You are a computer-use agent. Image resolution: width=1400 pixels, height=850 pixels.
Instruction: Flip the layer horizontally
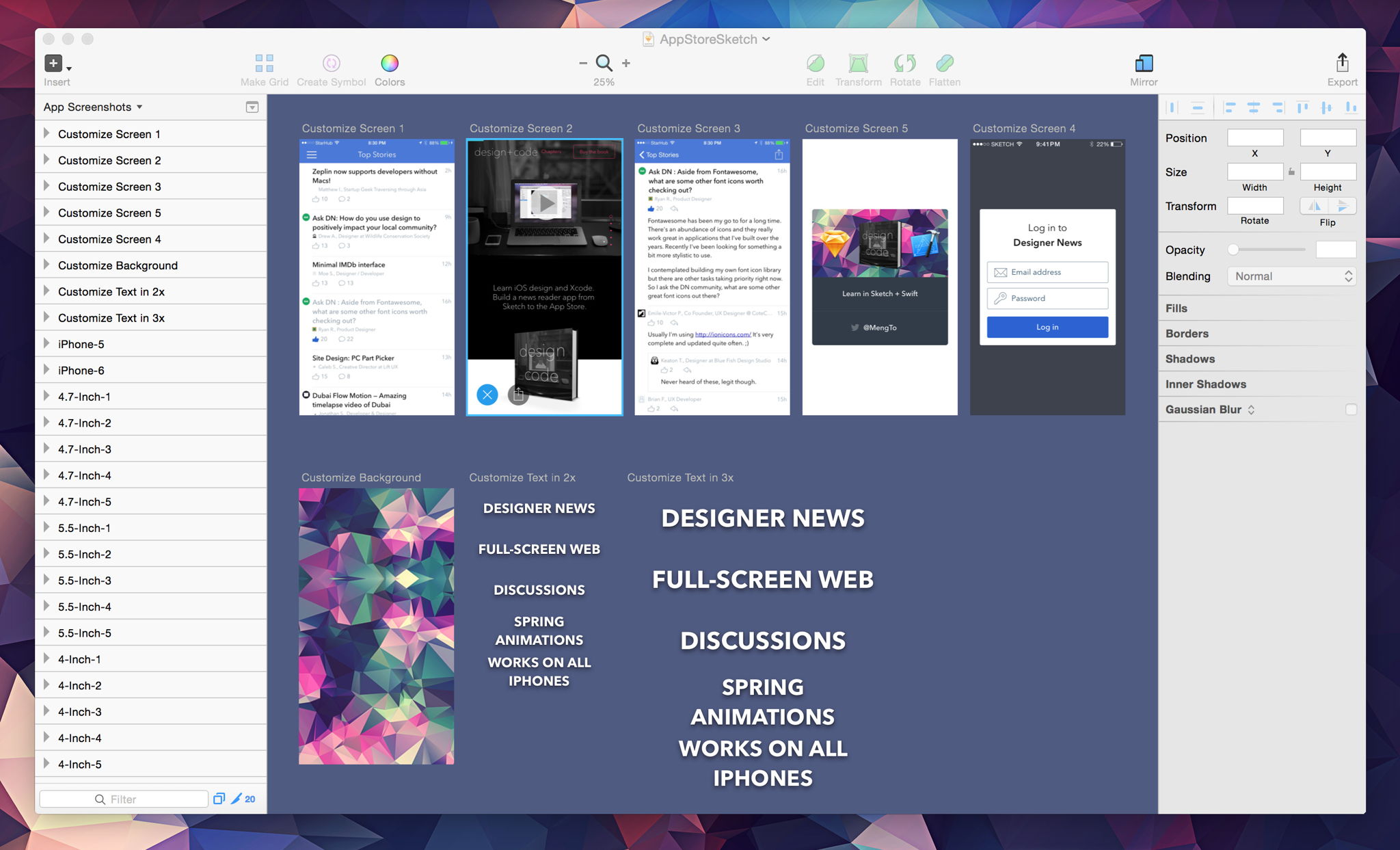click(1314, 206)
